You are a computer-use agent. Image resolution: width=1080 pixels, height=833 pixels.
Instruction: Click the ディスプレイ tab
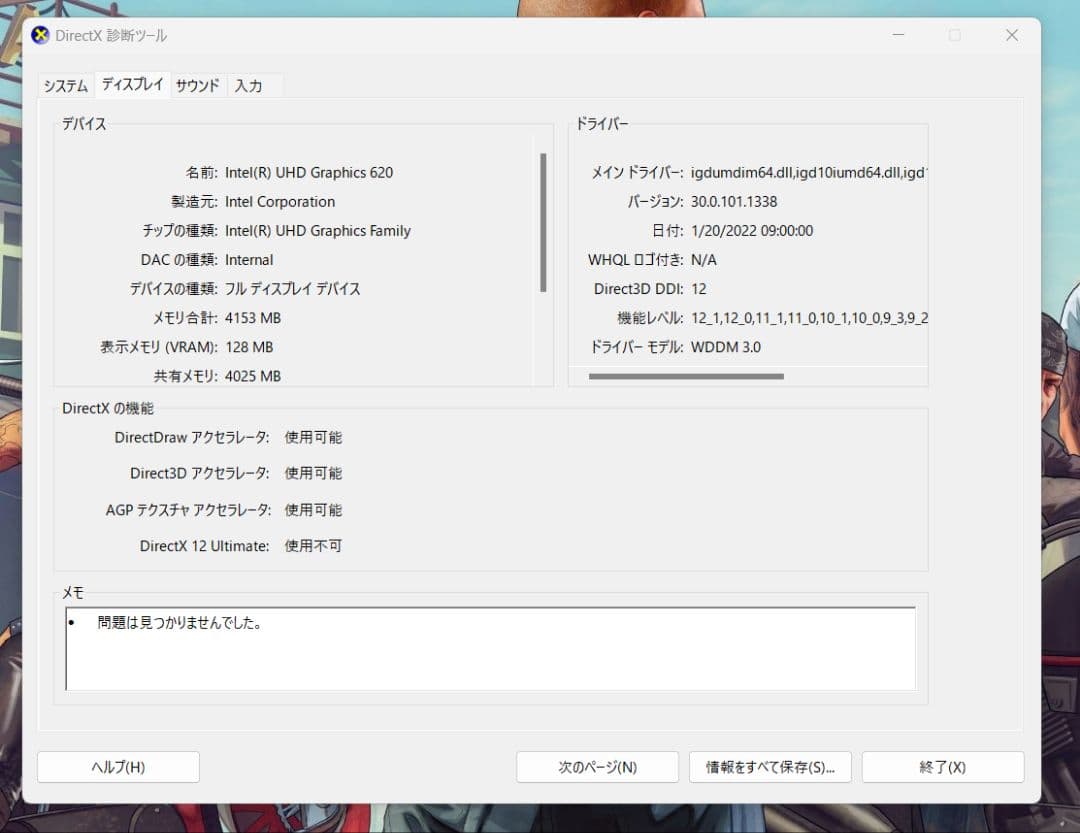click(132, 85)
